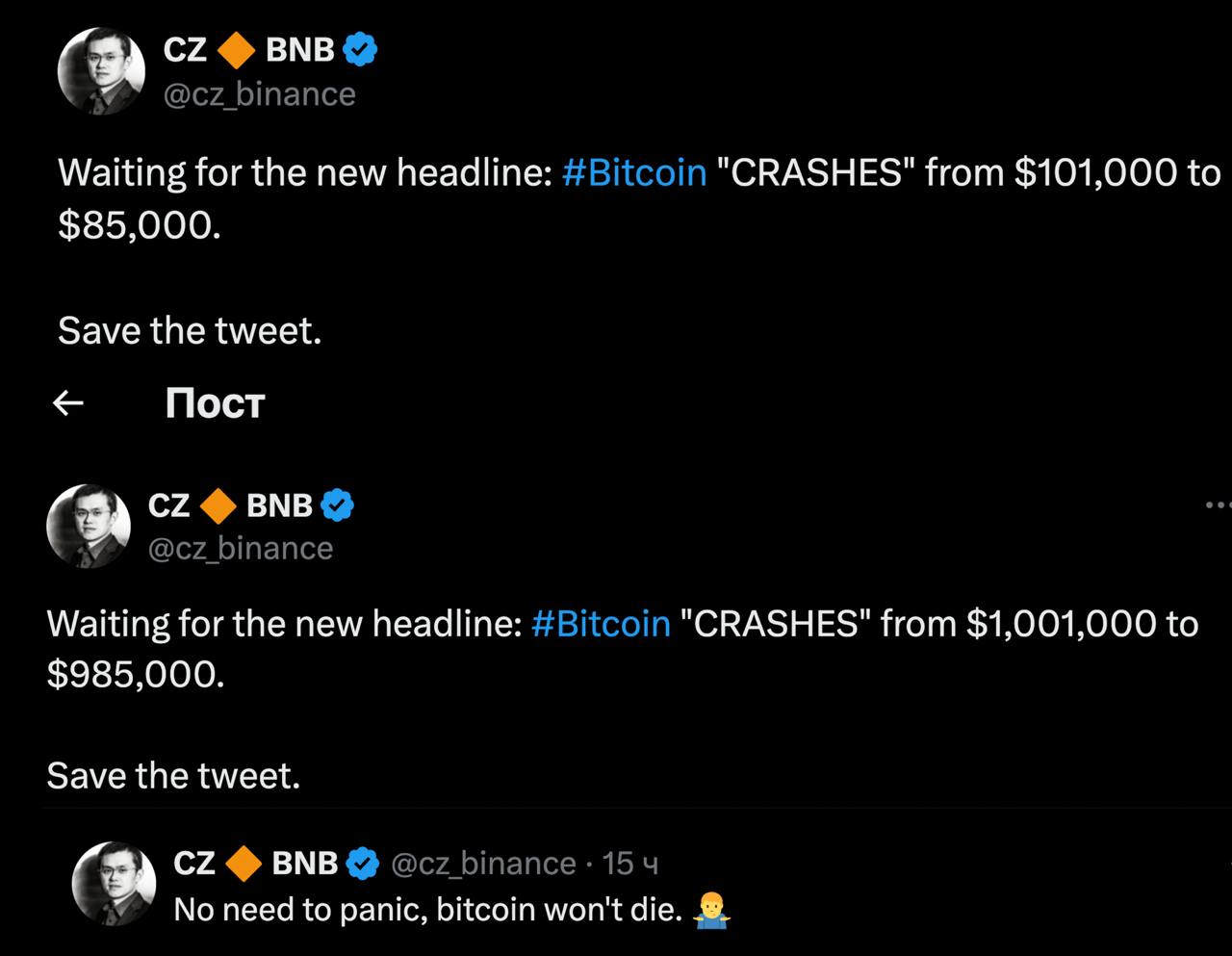
Task: Open the three-dot more options menu
Action: coord(1219,504)
